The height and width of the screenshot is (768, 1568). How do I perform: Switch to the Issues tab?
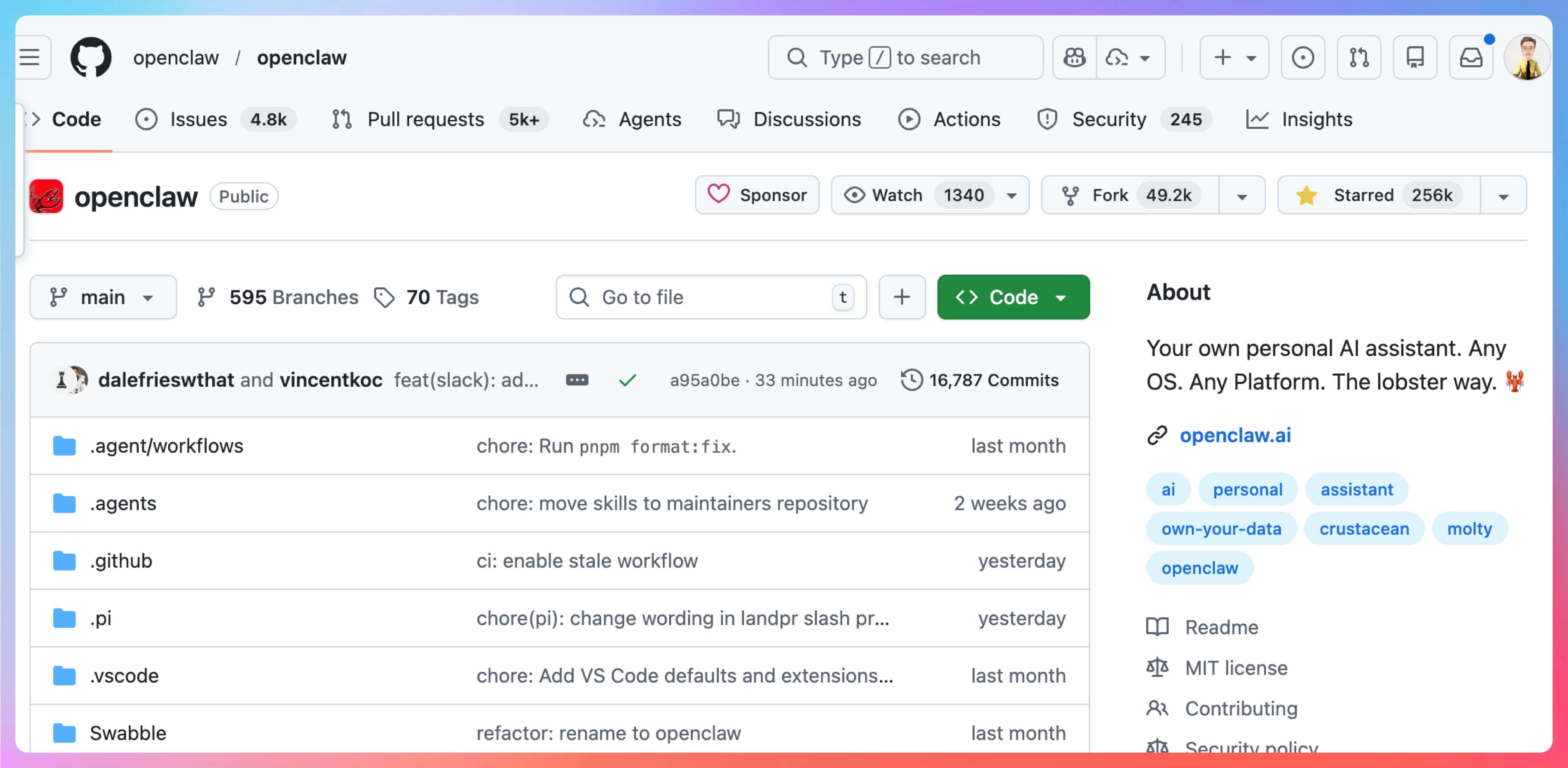pos(198,120)
